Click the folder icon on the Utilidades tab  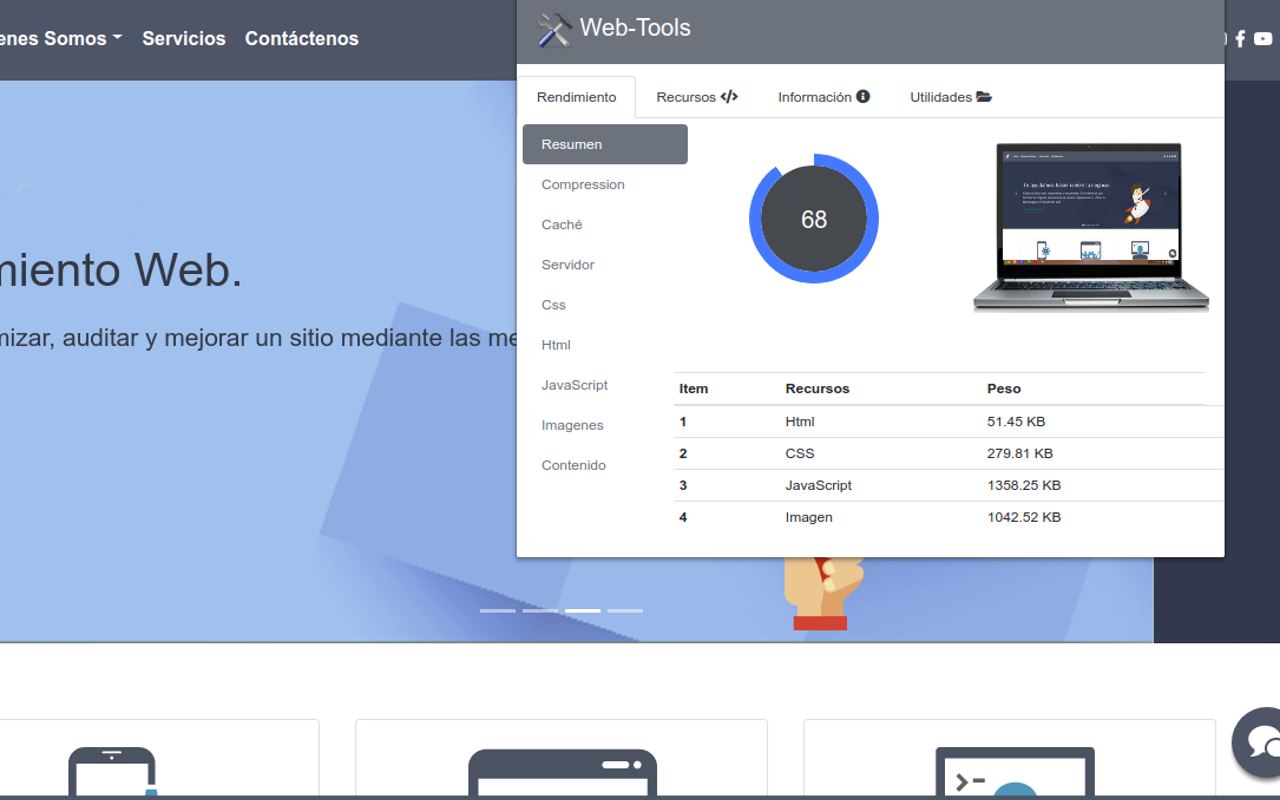coord(984,97)
